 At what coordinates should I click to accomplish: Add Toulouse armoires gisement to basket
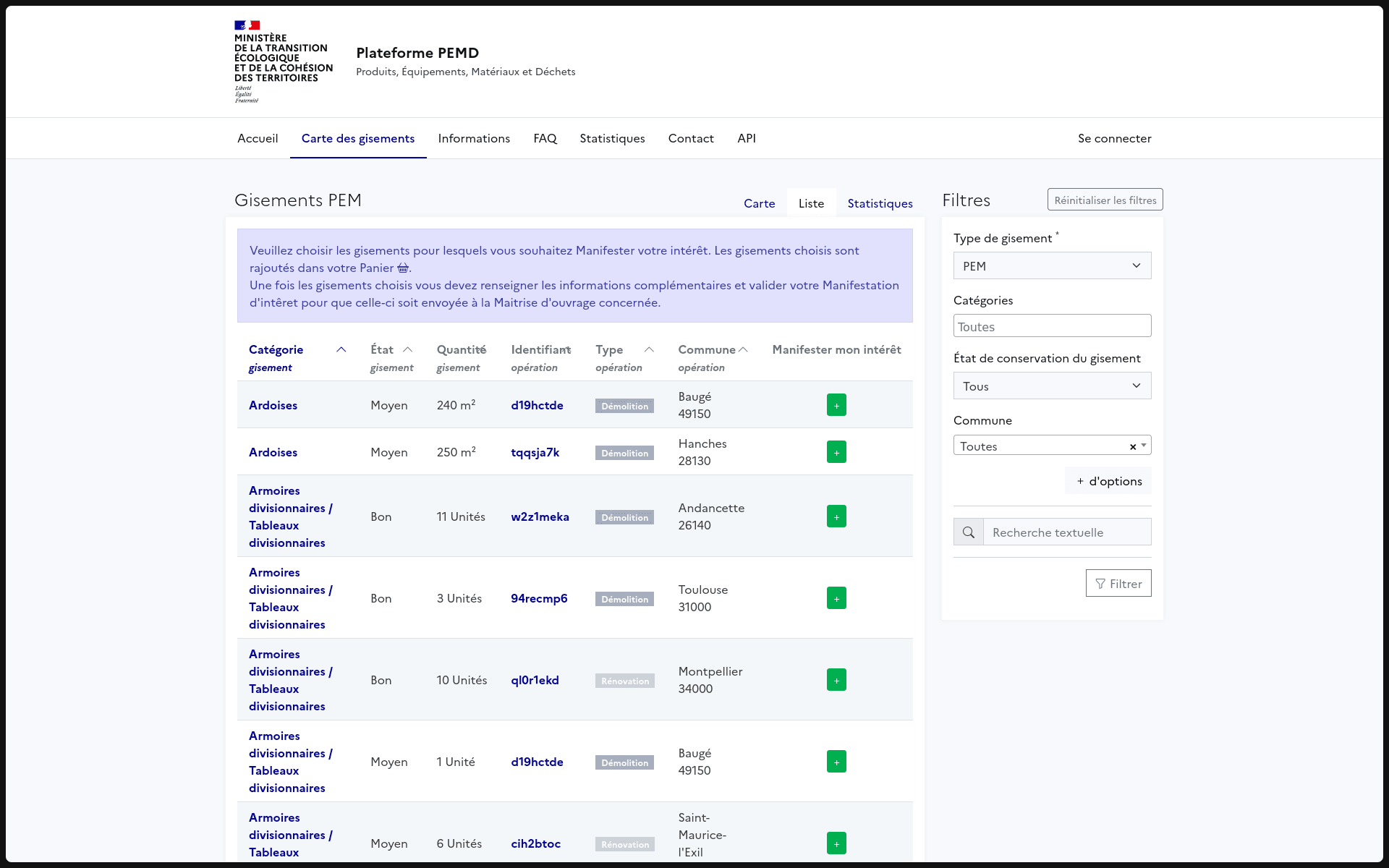pos(836,598)
